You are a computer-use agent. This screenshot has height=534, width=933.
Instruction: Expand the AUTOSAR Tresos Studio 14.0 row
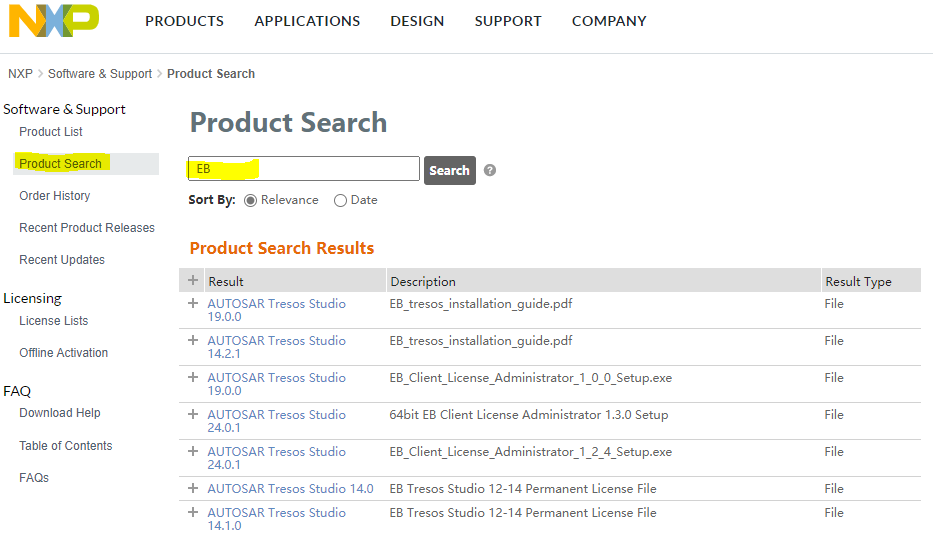[x=193, y=489]
